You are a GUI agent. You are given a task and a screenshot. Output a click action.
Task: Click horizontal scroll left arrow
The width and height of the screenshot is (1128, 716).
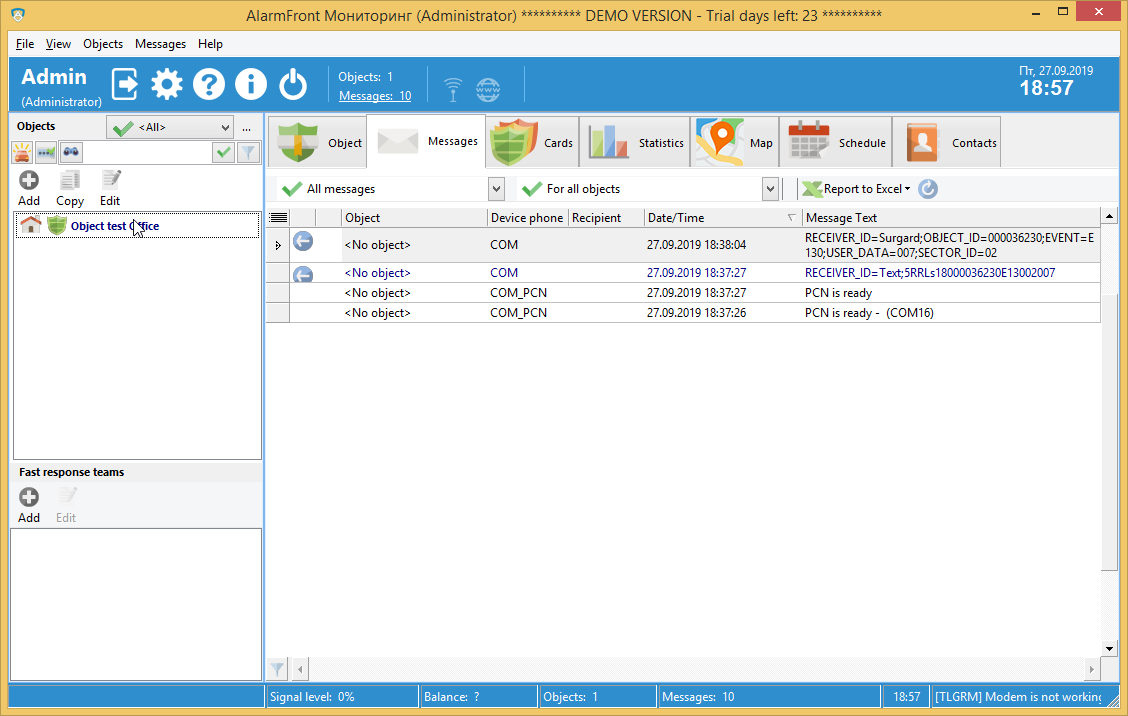pyautogui.click(x=300, y=669)
